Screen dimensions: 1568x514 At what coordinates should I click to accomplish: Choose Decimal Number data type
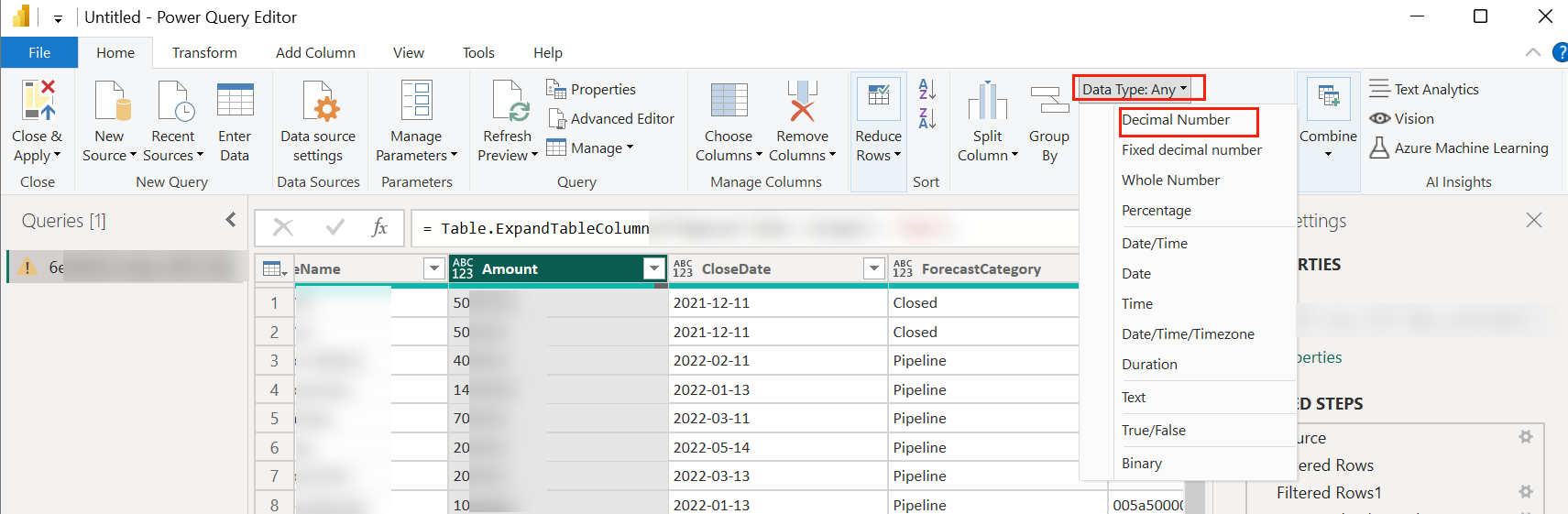tap(1189, 119)
